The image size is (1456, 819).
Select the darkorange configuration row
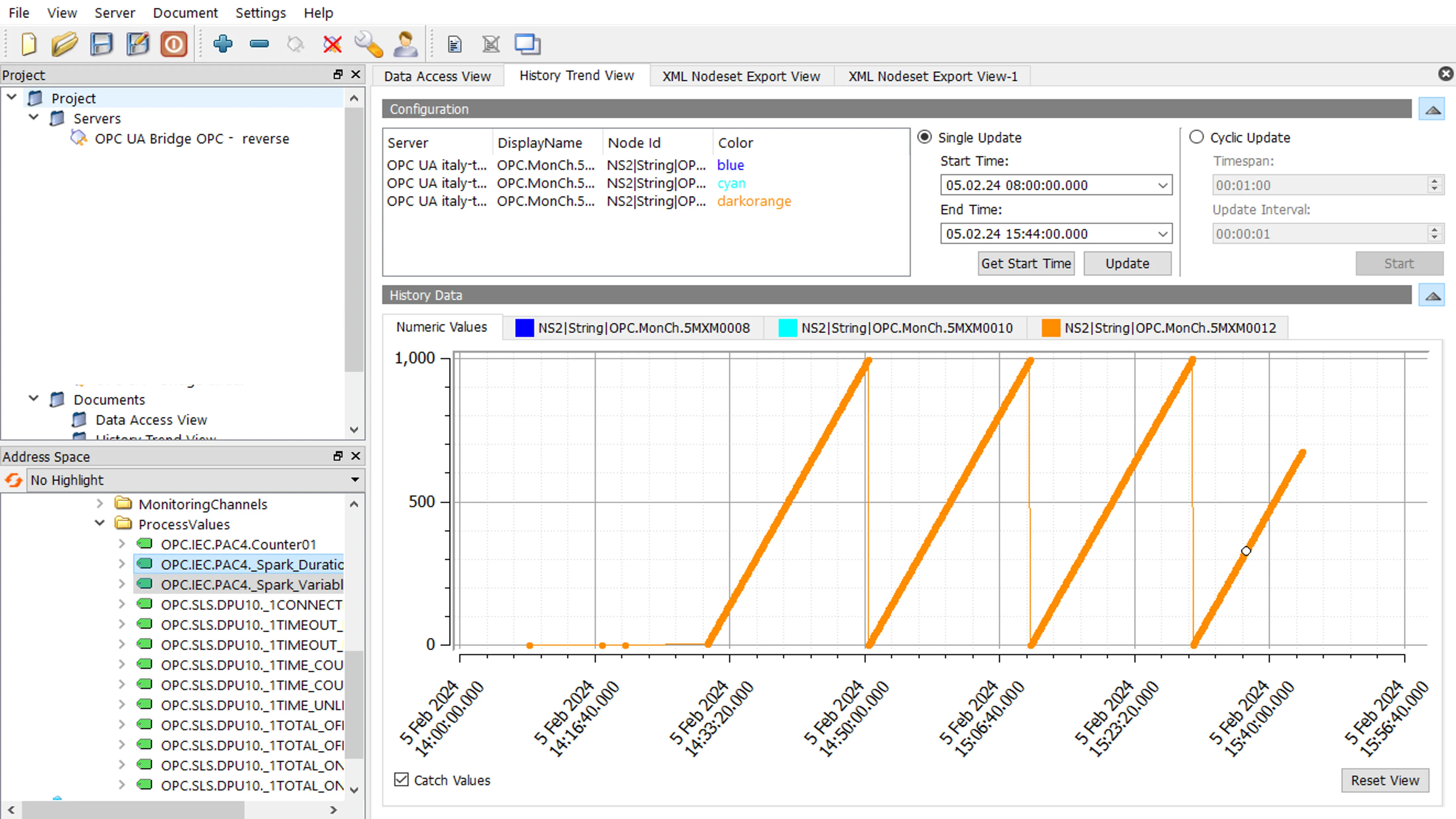(x=646, y=201)
